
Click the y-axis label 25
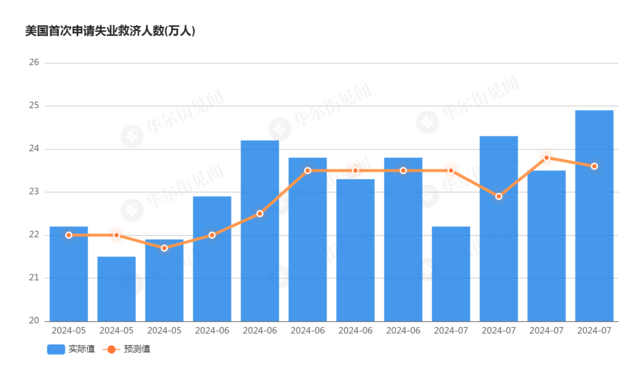[x=34, y=106]
